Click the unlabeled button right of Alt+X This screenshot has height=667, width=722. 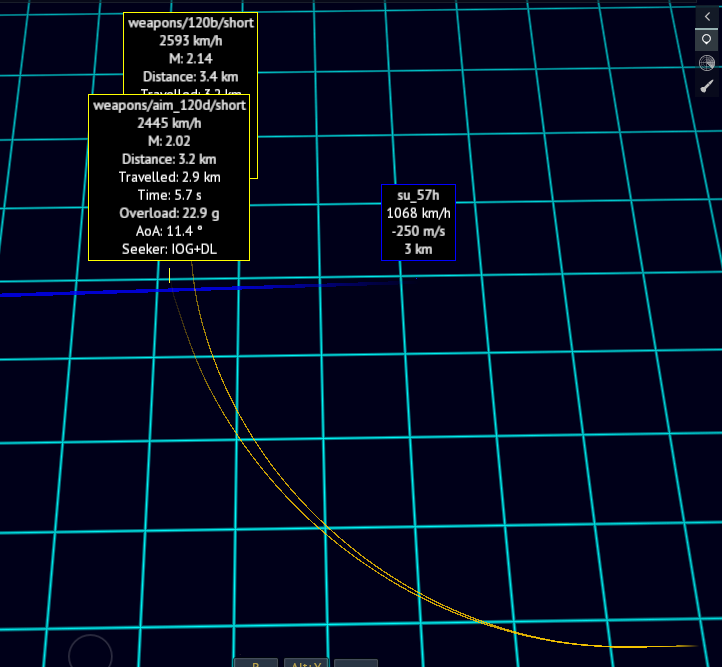[355, 663]
